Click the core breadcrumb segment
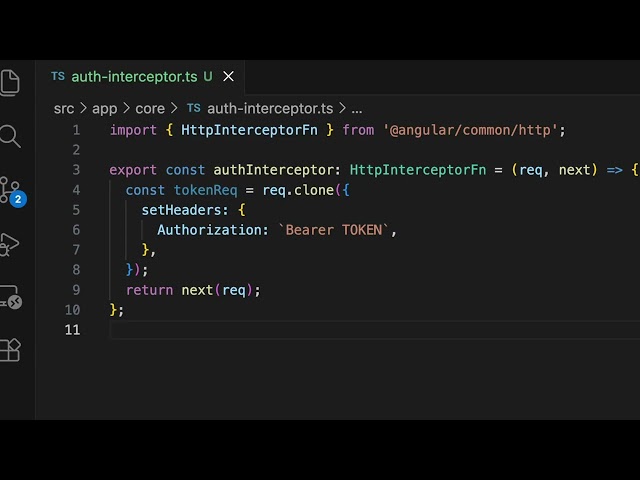The width and height of the screenshot is (640, 480). [x=150, y=109]
